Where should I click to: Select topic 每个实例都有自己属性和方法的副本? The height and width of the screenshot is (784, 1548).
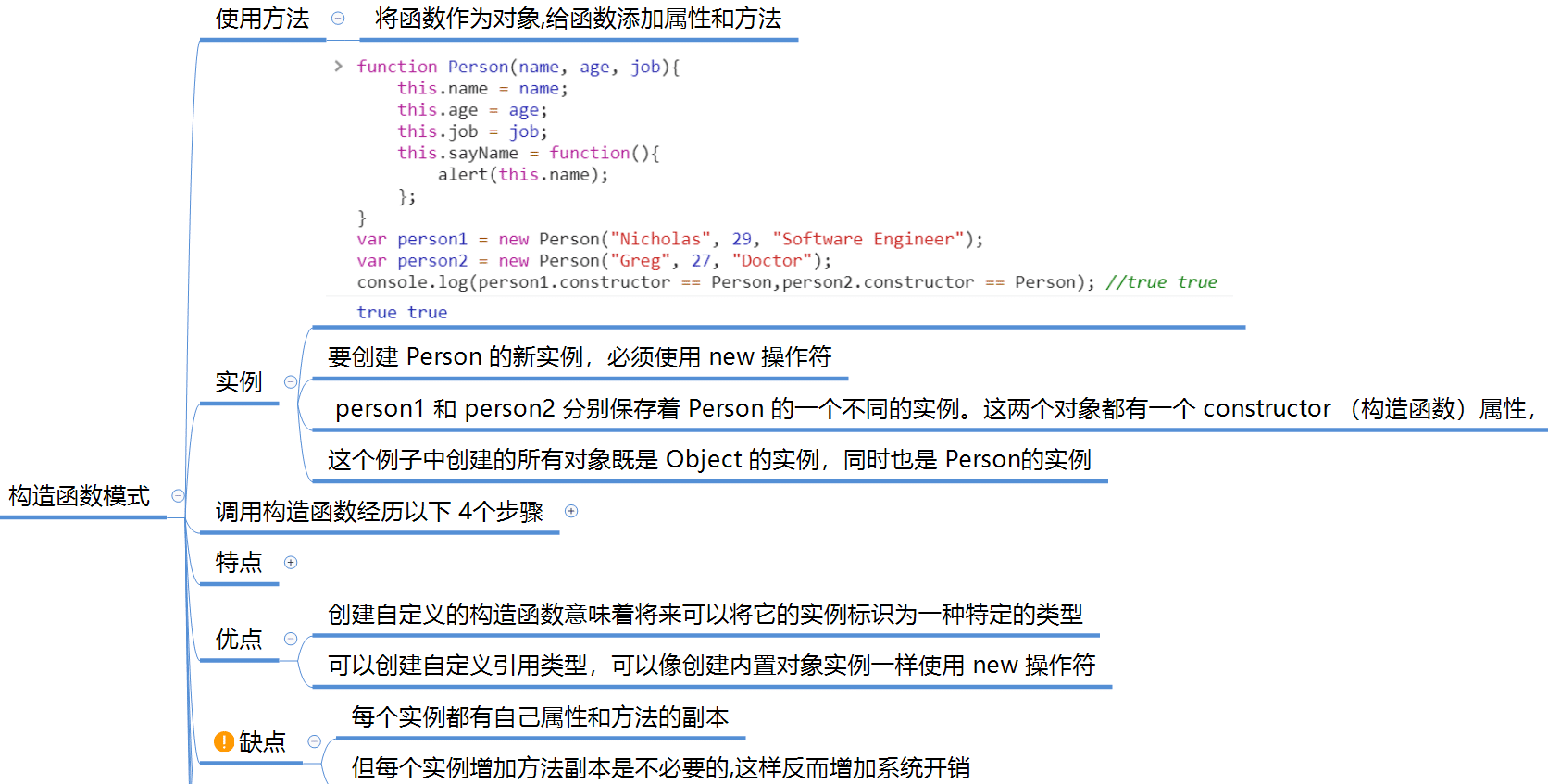[x=540, y=716]
